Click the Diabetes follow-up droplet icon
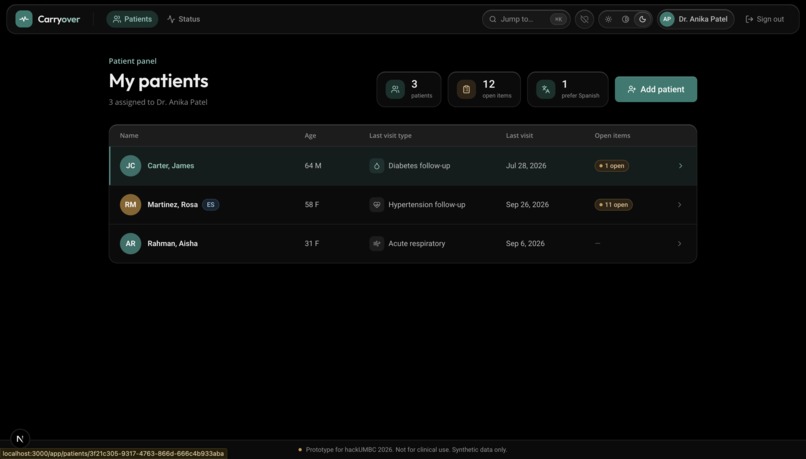The image size is (806, 459). [x=376, y=166]
